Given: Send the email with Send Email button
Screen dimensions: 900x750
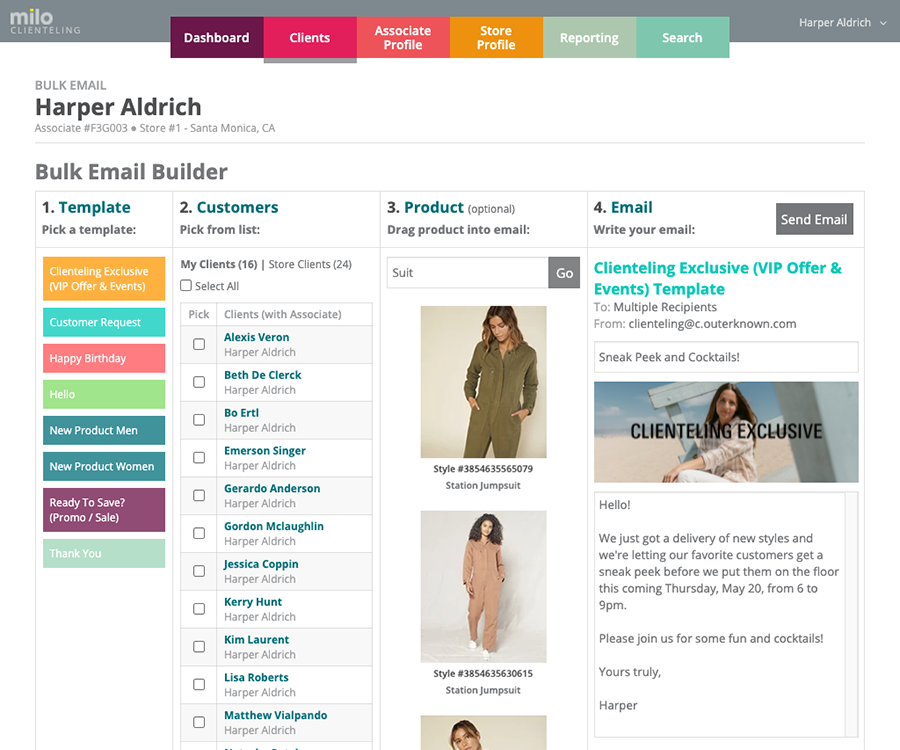Looking at the screenshot, I should click(814, 219).
